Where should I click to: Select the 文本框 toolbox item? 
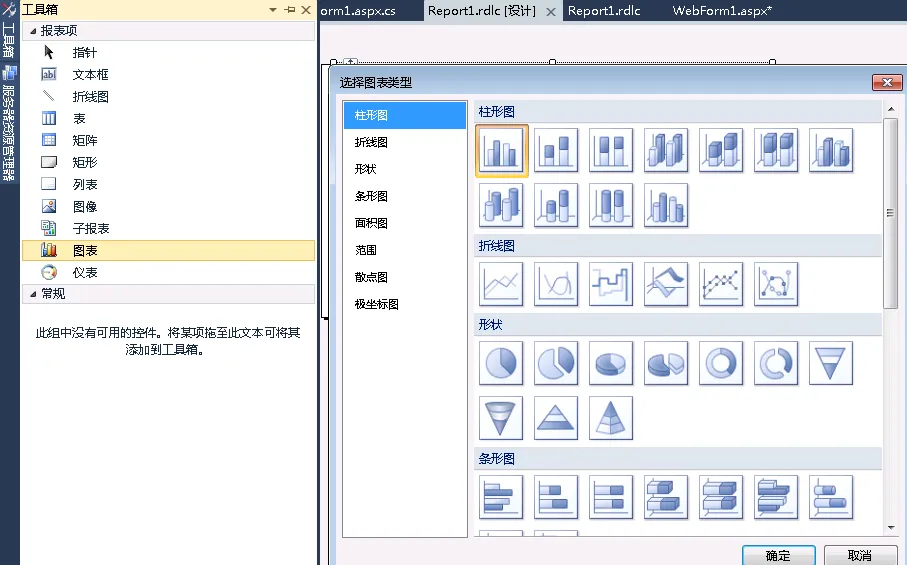168,75
